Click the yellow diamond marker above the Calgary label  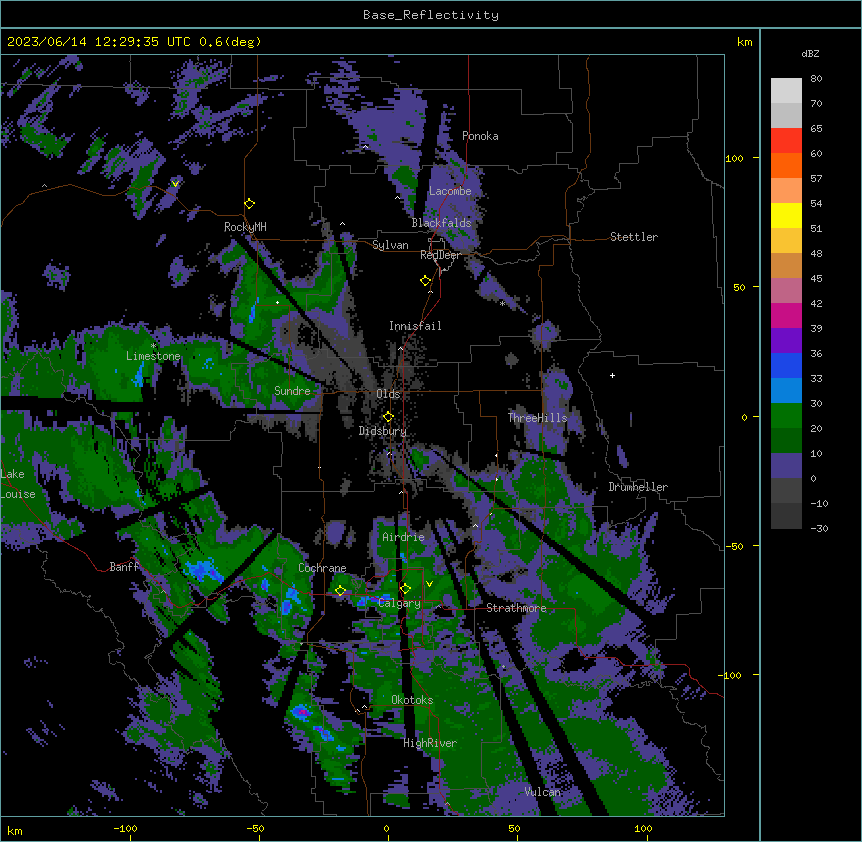coord(405,589)
